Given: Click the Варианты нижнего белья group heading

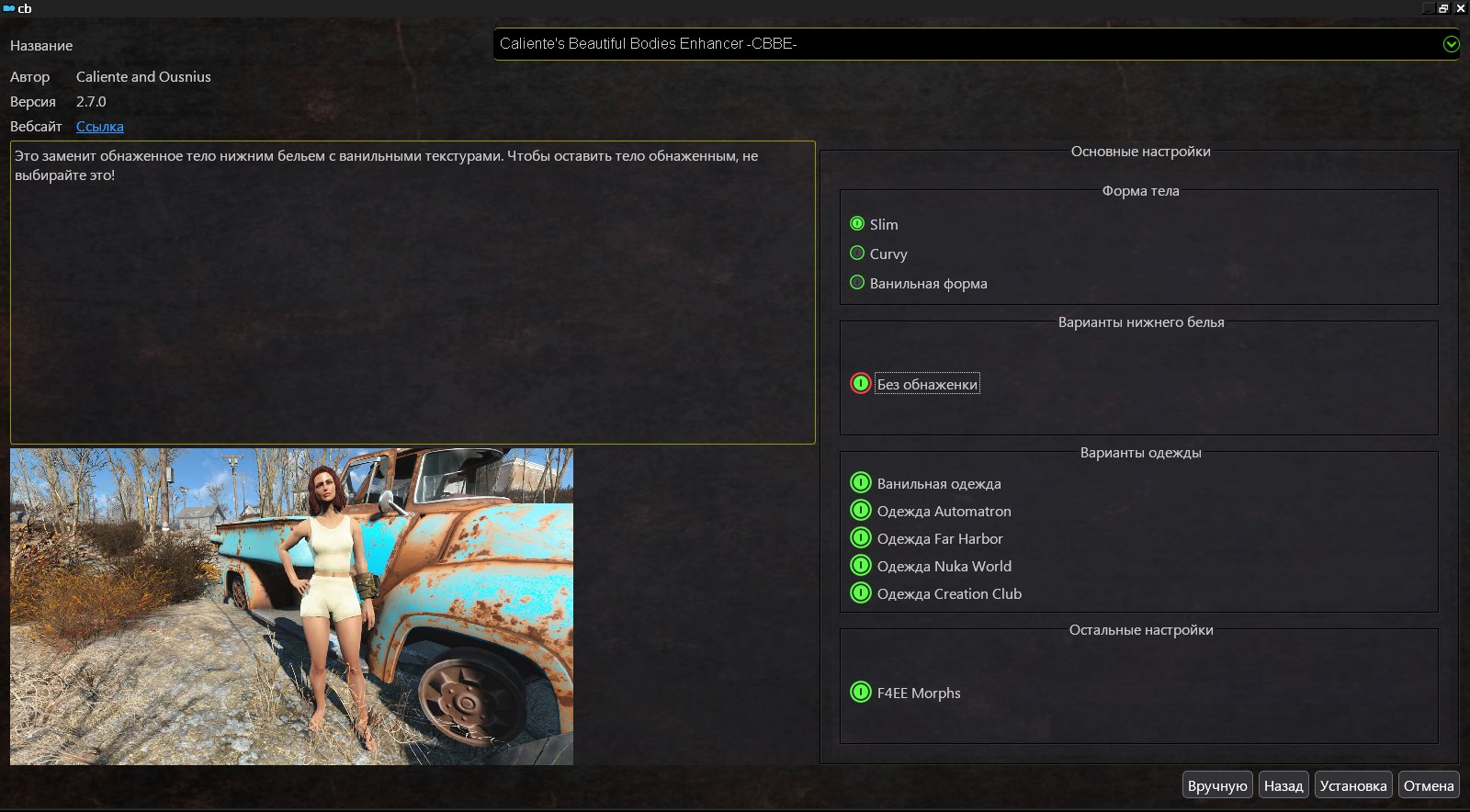Looking at the screenshot, I should click(1141, 322).
